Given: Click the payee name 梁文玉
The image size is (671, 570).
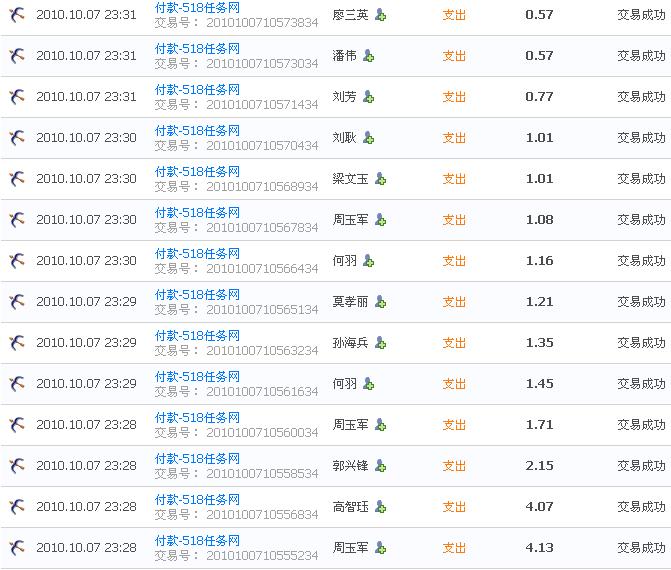Looking at the screenshot, I should pos(350,179).
